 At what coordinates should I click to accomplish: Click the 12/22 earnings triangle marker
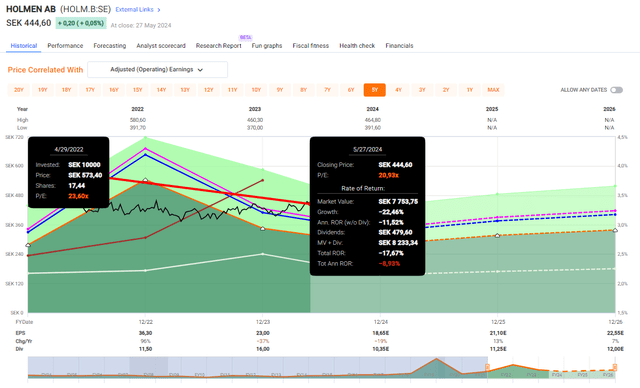[145, 180]
